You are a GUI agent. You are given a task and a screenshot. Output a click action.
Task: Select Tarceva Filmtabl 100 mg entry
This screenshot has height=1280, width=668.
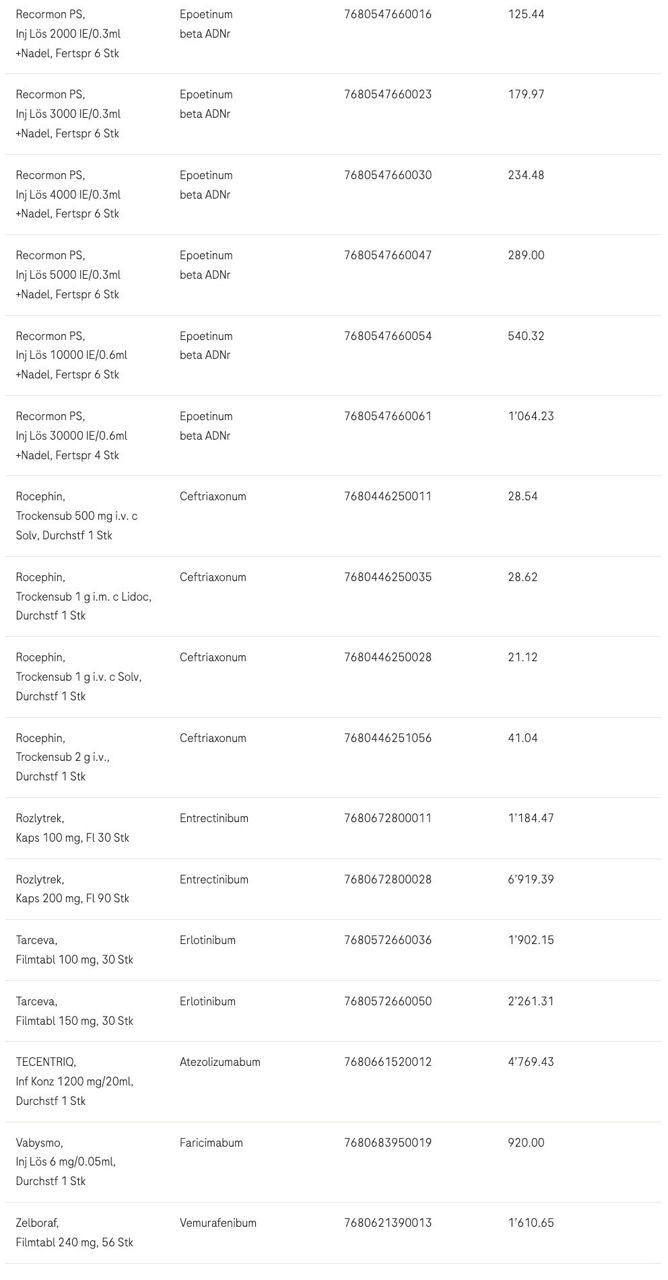(x=74, y=950)
